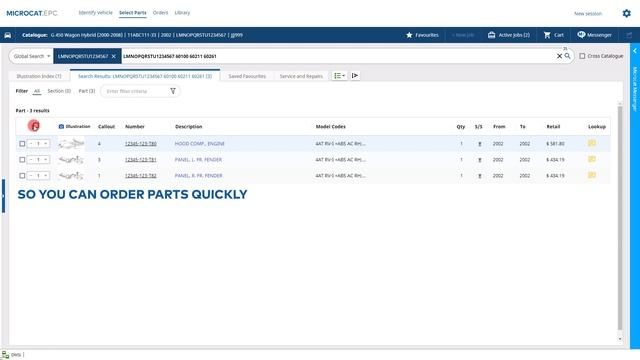The image size is (640, 360).
Task: Open the Library menu
Action: [182, 13]
